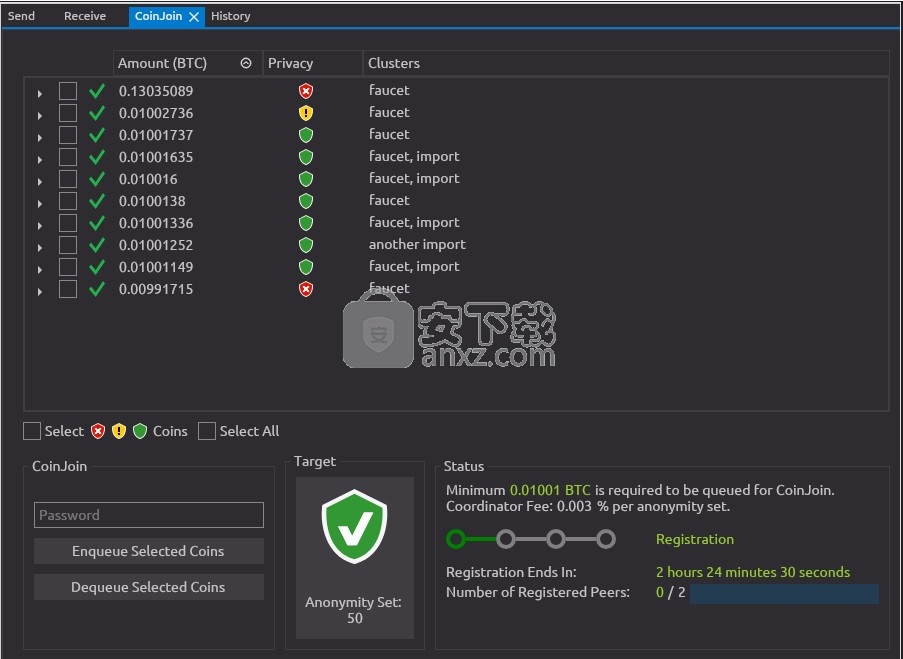903x659 pixels.
Task: Go to the History tab
Action: click(x=230, y=16)
